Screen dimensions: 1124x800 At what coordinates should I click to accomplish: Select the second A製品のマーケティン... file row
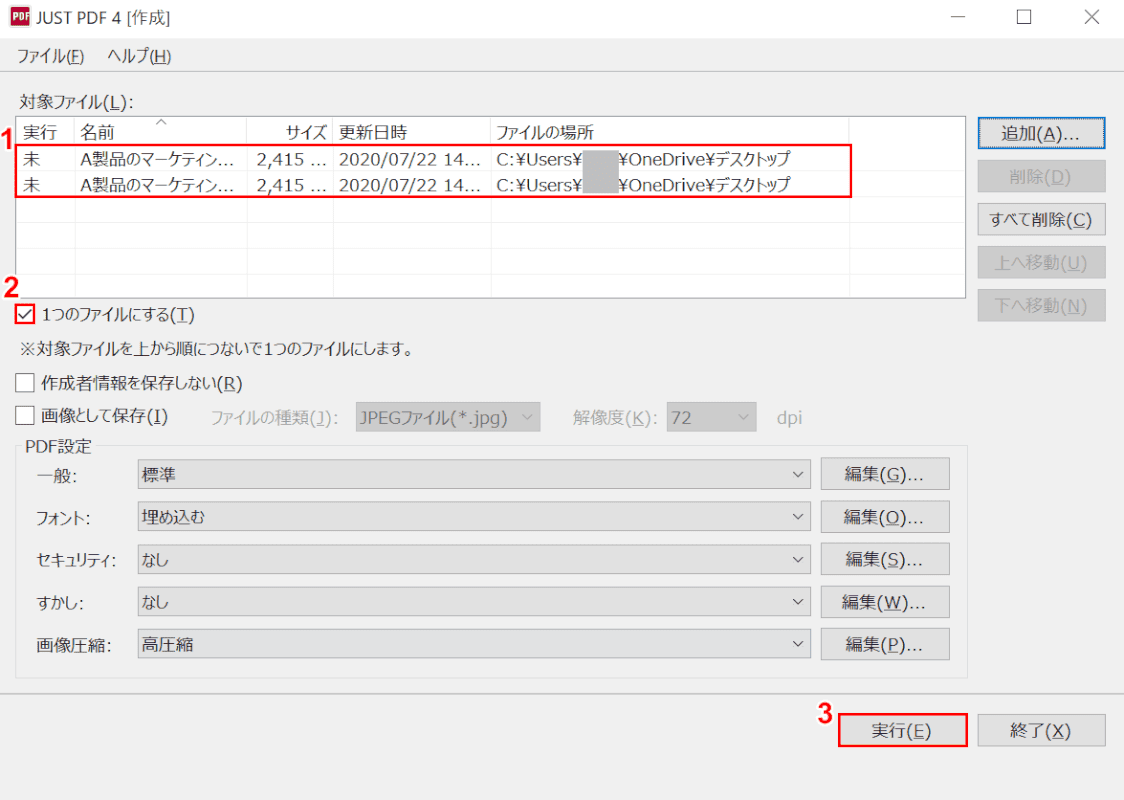[x=433, y=184]
